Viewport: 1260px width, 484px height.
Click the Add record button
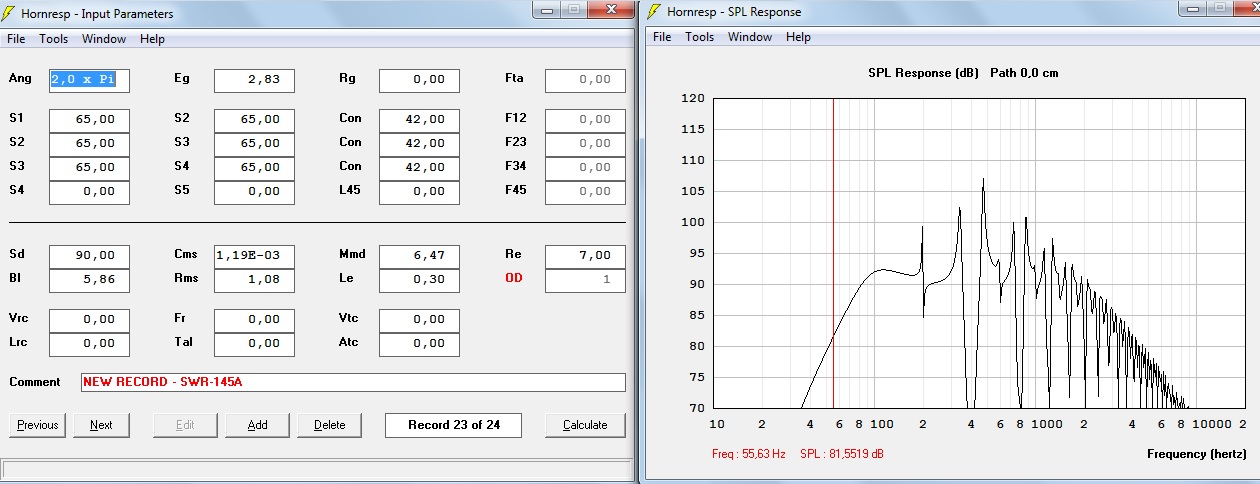[x=257, y=425]
